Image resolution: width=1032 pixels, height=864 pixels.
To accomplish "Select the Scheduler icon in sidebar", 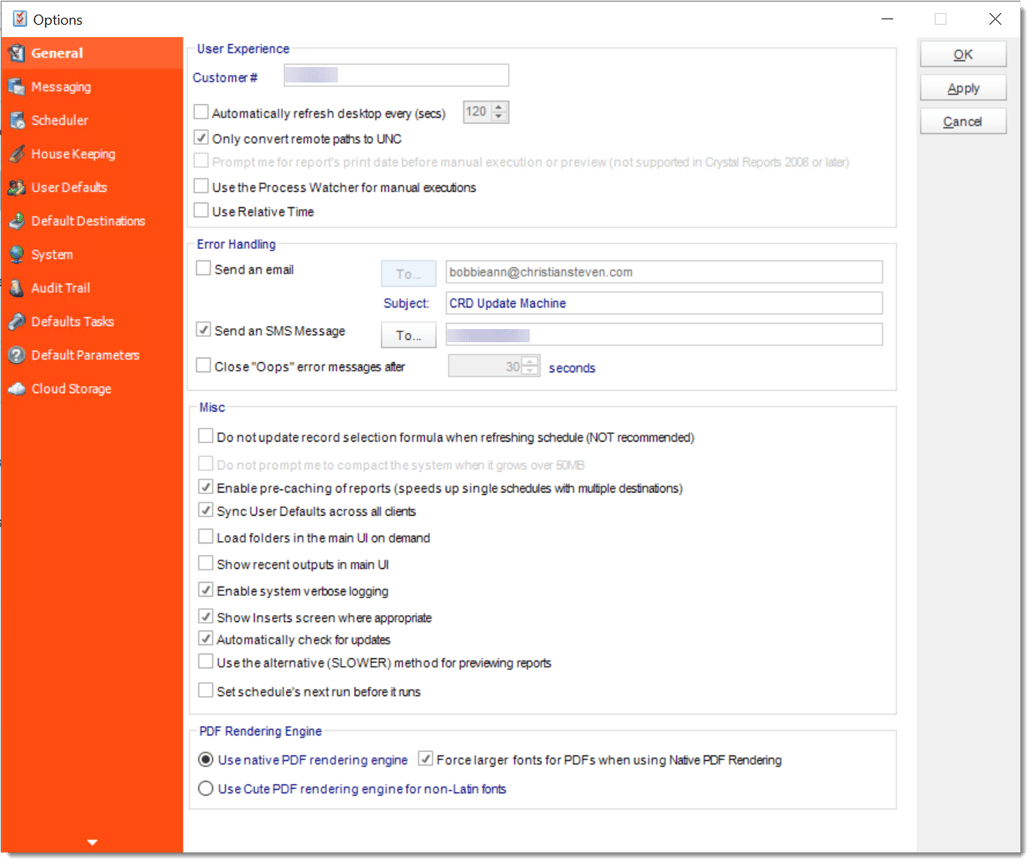I will [x=16, y=120].
